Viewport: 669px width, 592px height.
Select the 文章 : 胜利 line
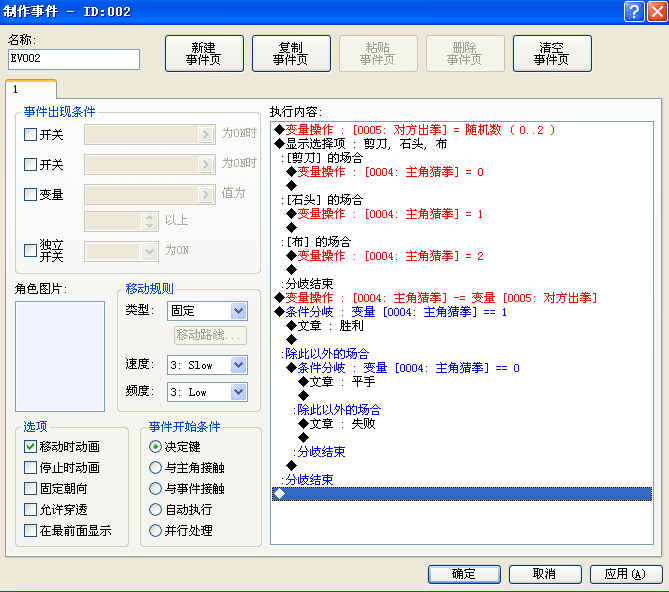[462, 326]
